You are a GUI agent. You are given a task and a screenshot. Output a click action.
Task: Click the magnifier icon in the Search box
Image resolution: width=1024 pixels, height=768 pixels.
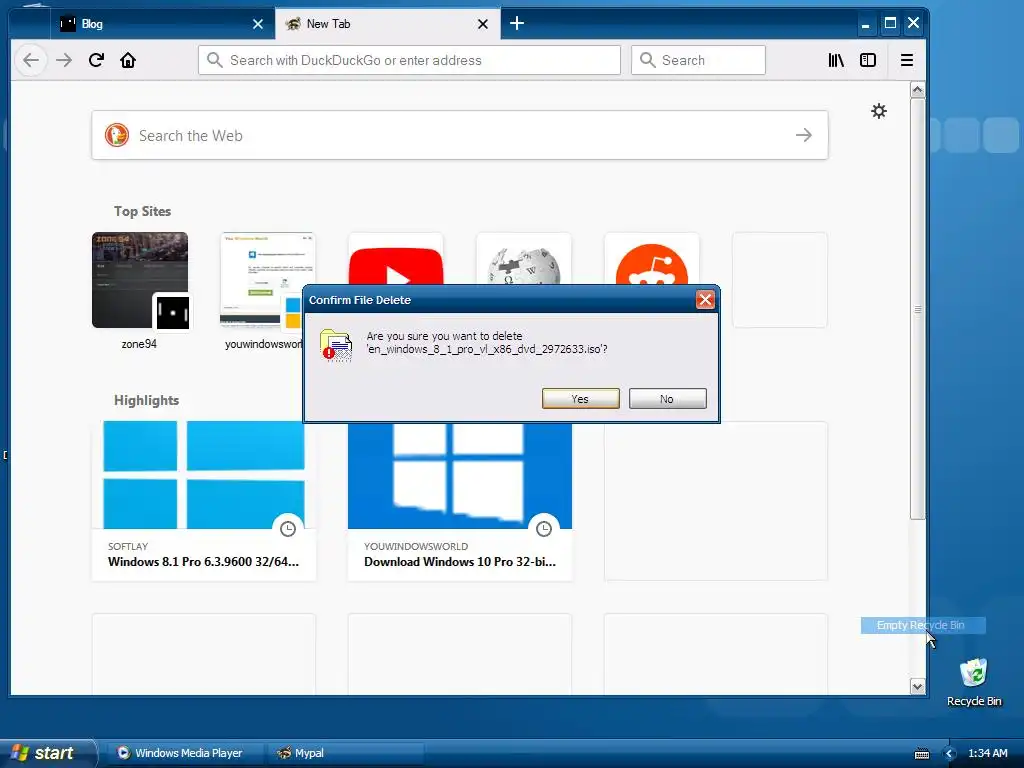(647, 60)
